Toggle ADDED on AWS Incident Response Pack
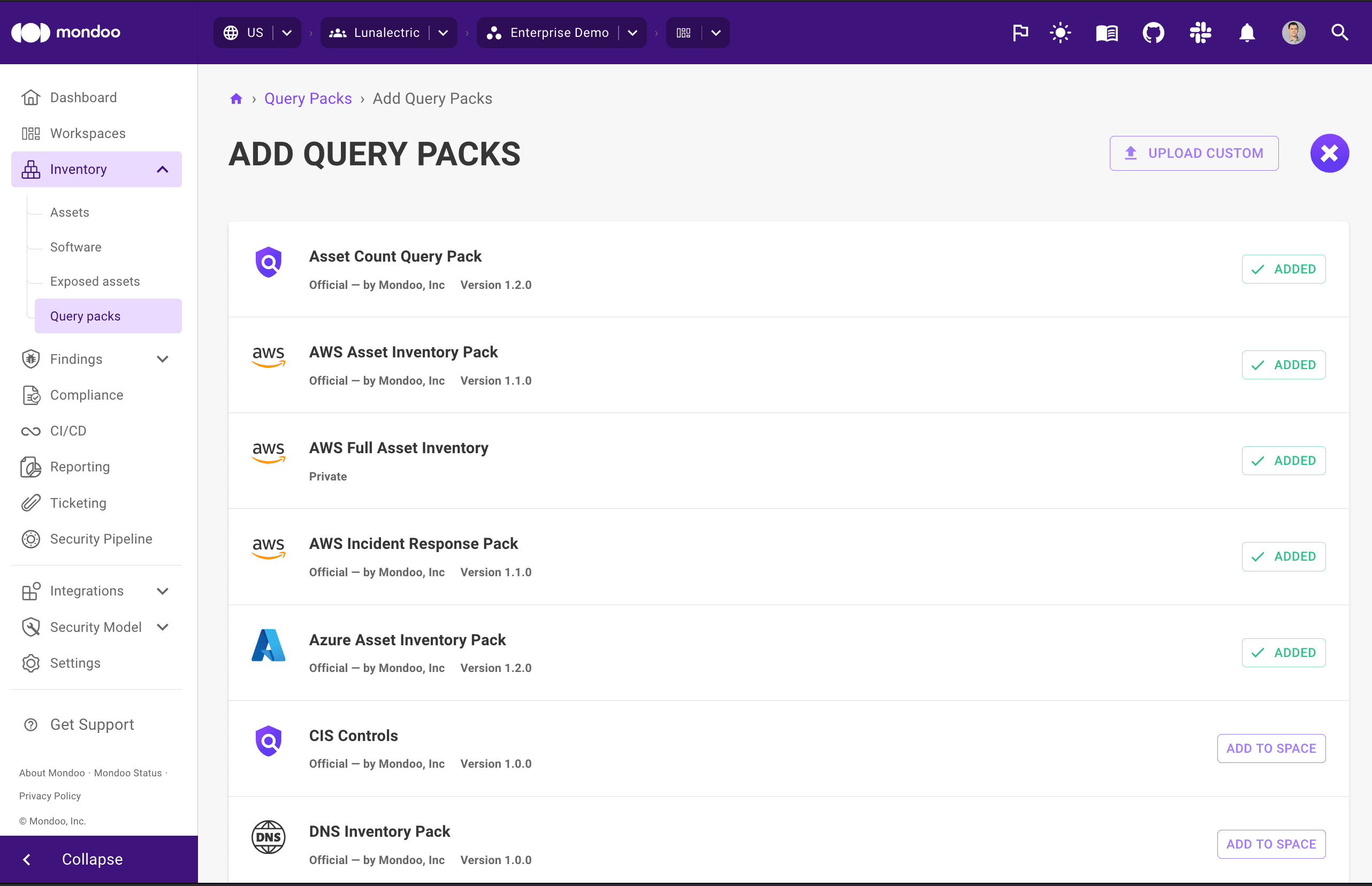Screen dimensions: 1372x886 point(1283,556)
